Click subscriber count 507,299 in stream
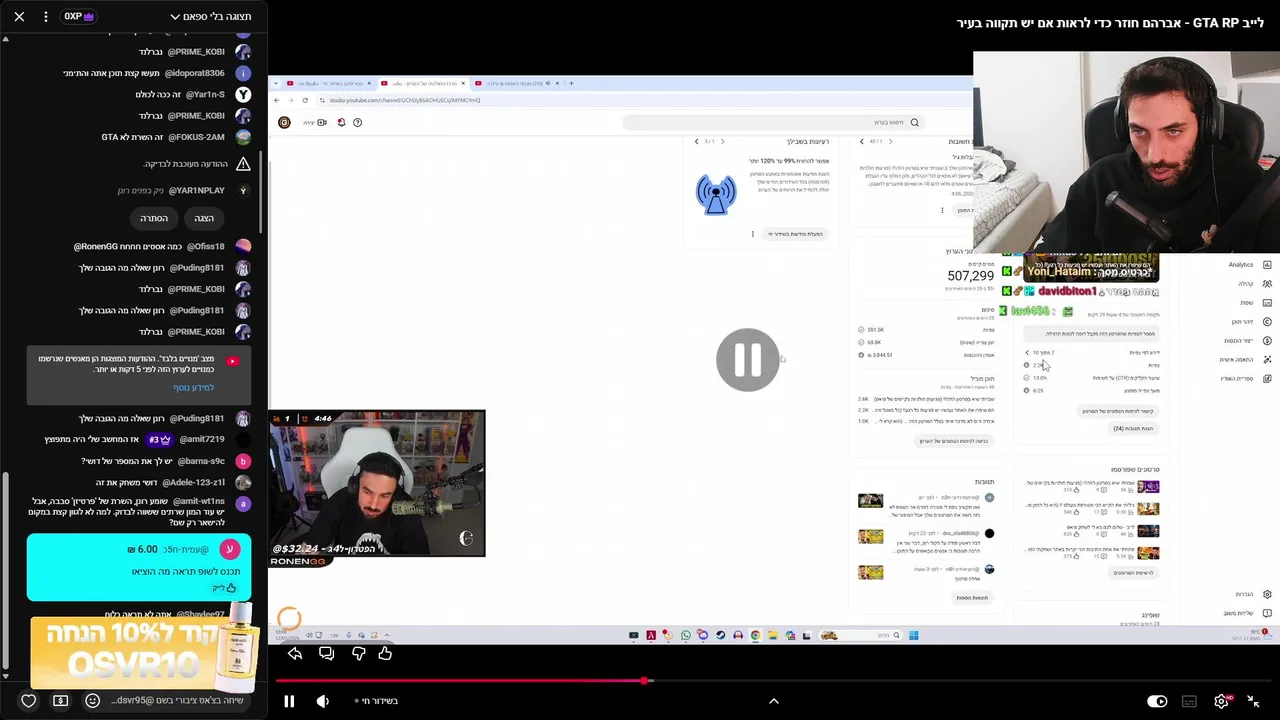Viewport: 1280px width, 720px height. pyautogui.click(x=970, y=275)
